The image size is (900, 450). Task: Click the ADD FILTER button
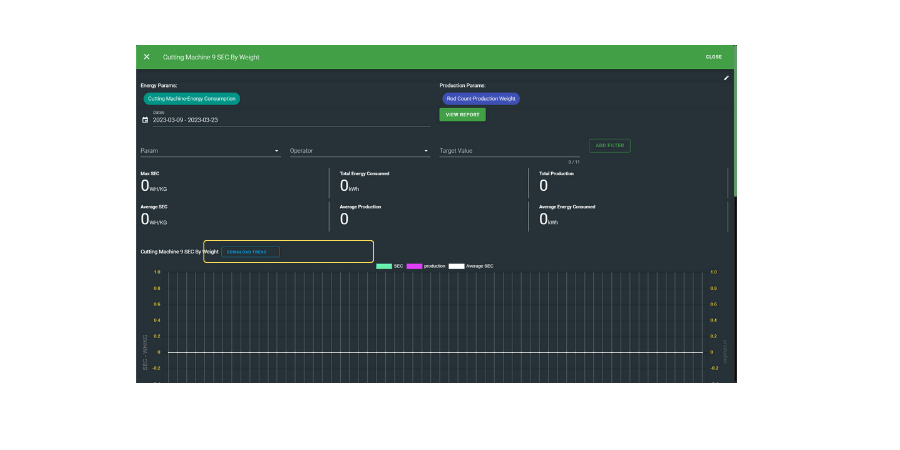(x=610, y=146)
